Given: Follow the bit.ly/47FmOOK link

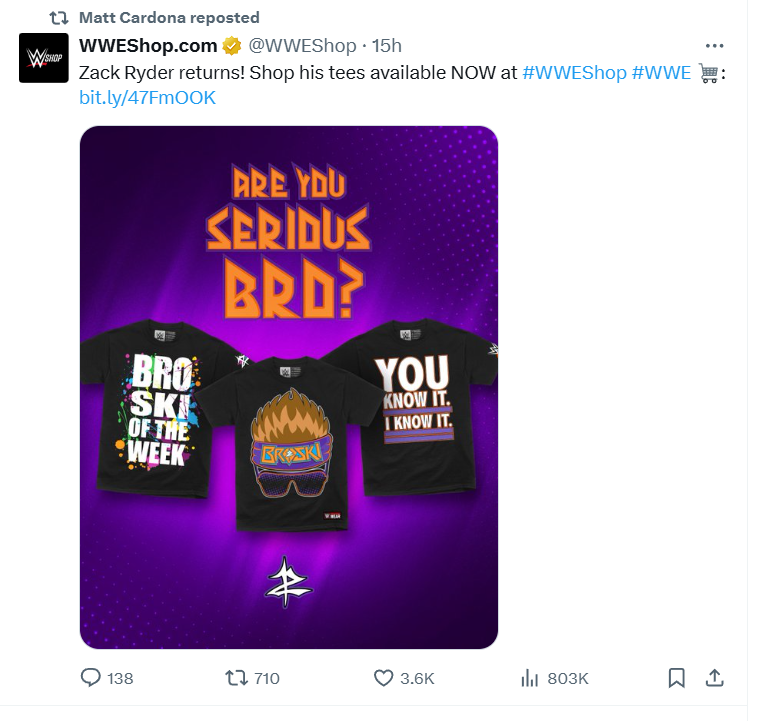Looking at the screenshot, I should point(147,98).
